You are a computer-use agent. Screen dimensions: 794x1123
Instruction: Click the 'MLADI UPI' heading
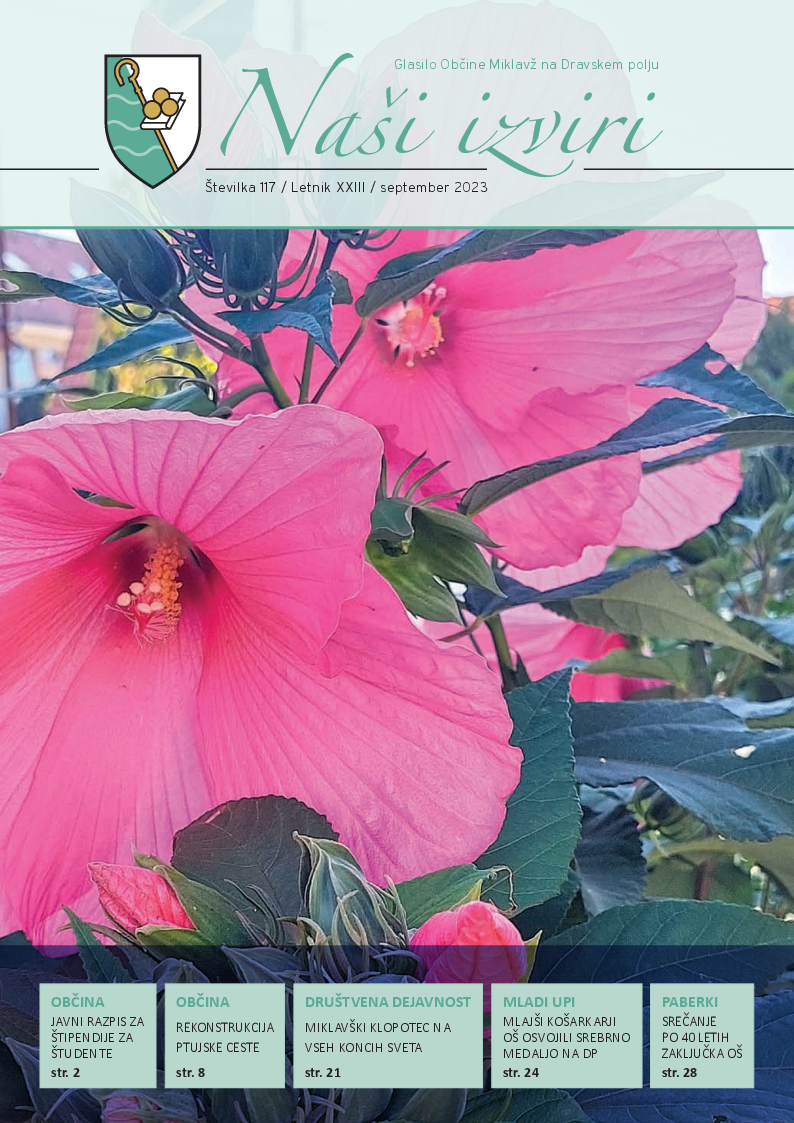538,1002
